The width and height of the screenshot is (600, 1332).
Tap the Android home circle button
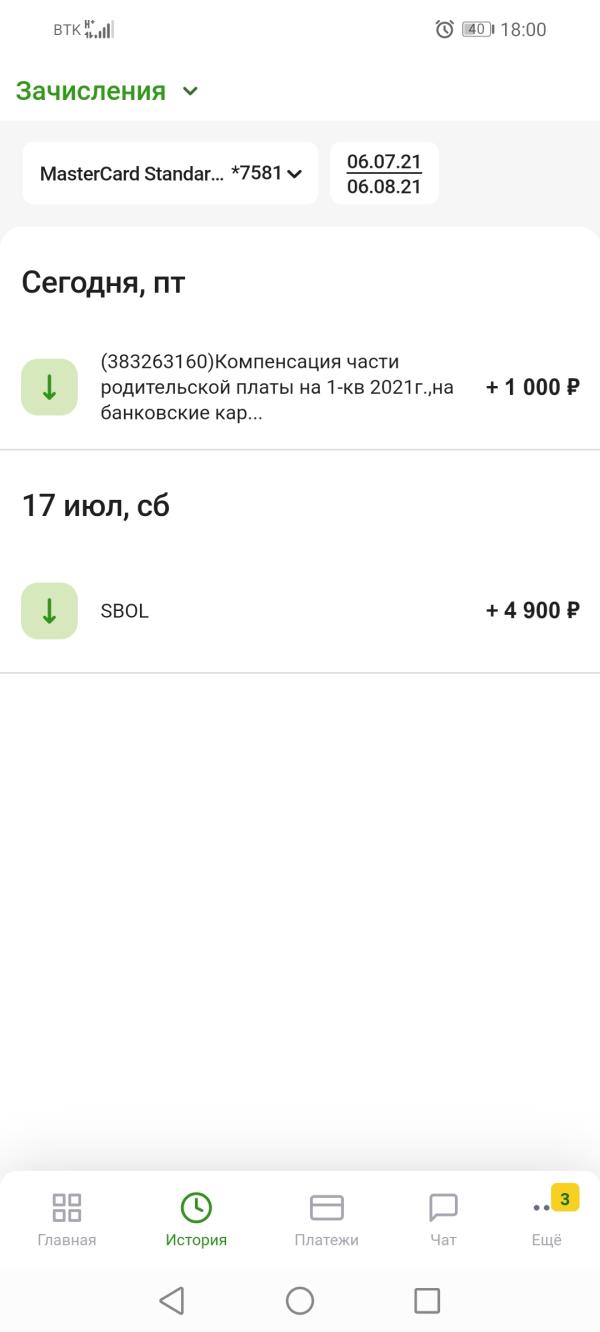coord(300,1300)
